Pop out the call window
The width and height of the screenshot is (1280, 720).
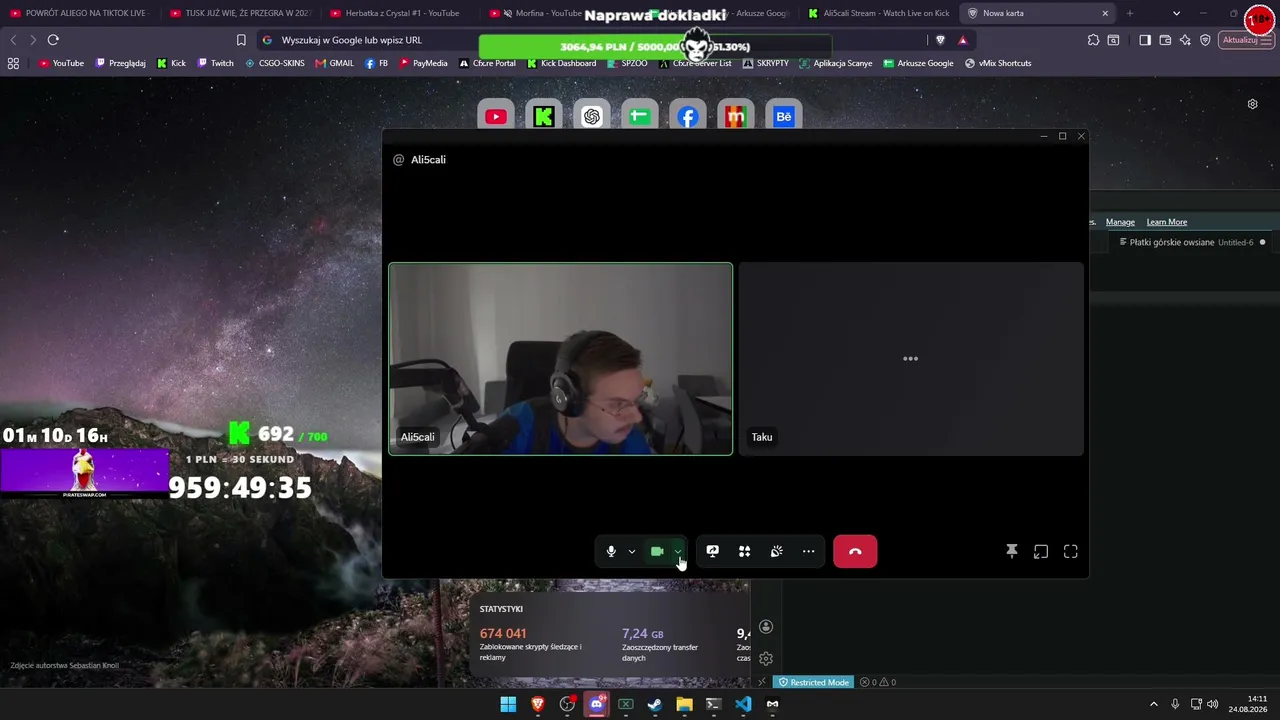(x=1041, y=551)
